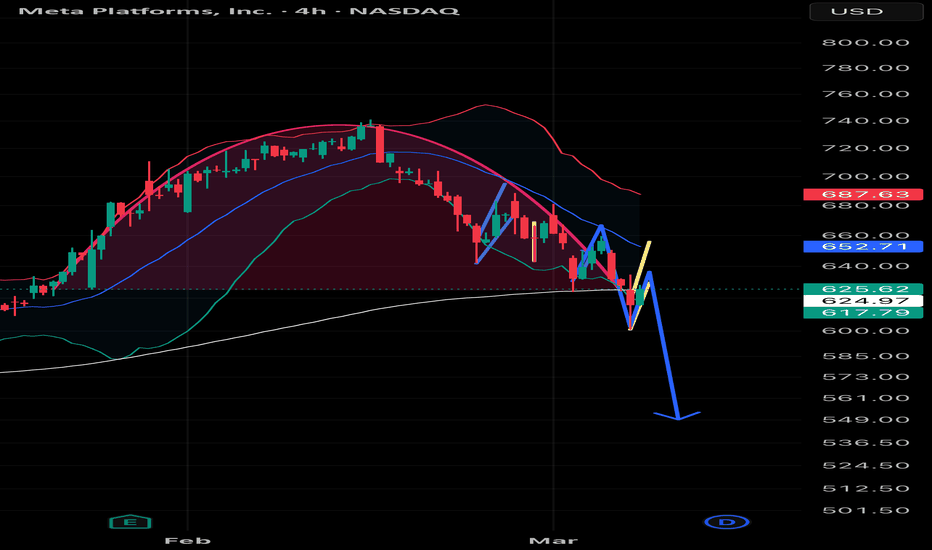Viewport: 932px width, 550px height.
Task: Click the 585.00 price scale value
Action: [x=865, y=356]
